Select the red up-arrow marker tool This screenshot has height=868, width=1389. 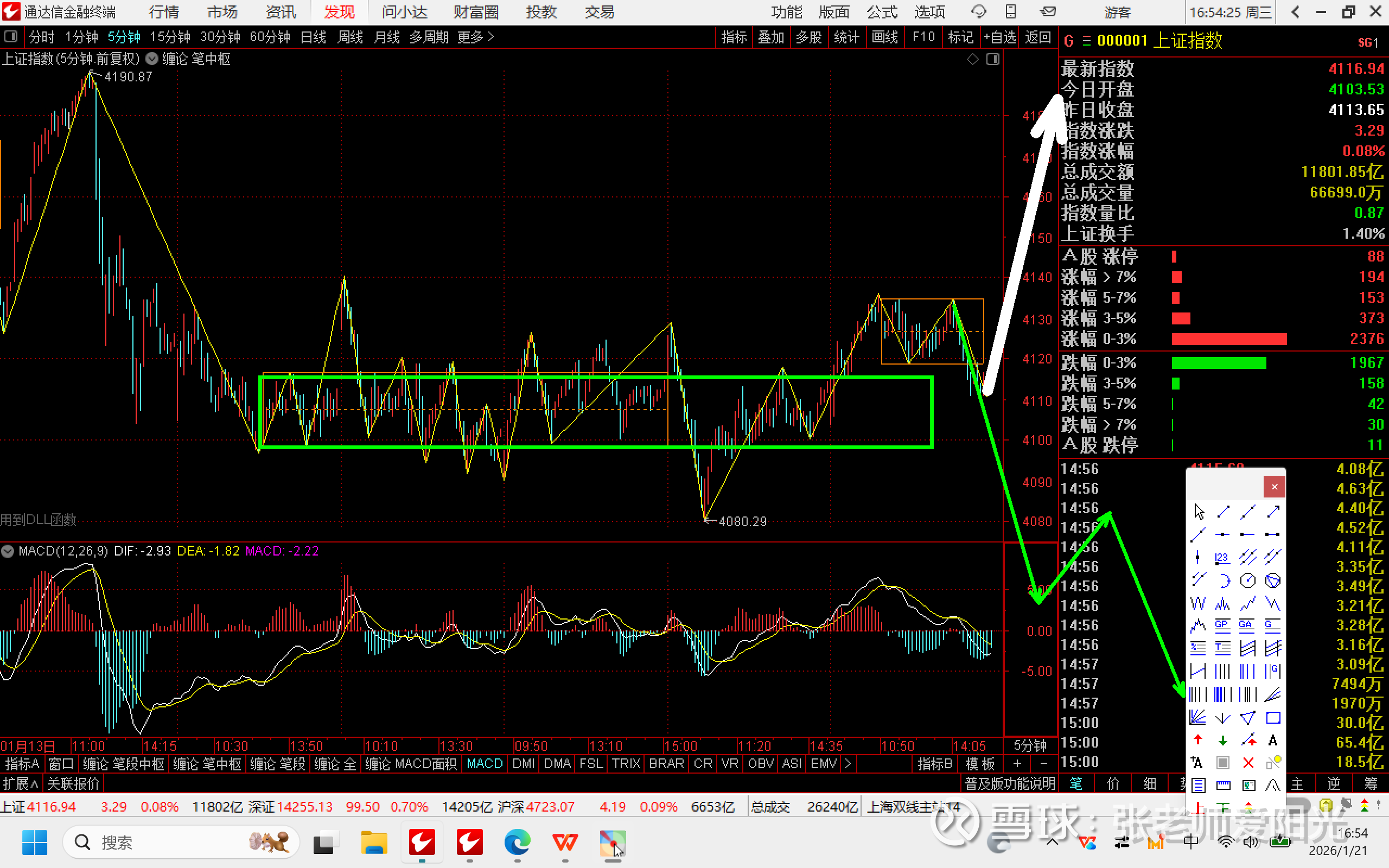(x=1198, y=741)
